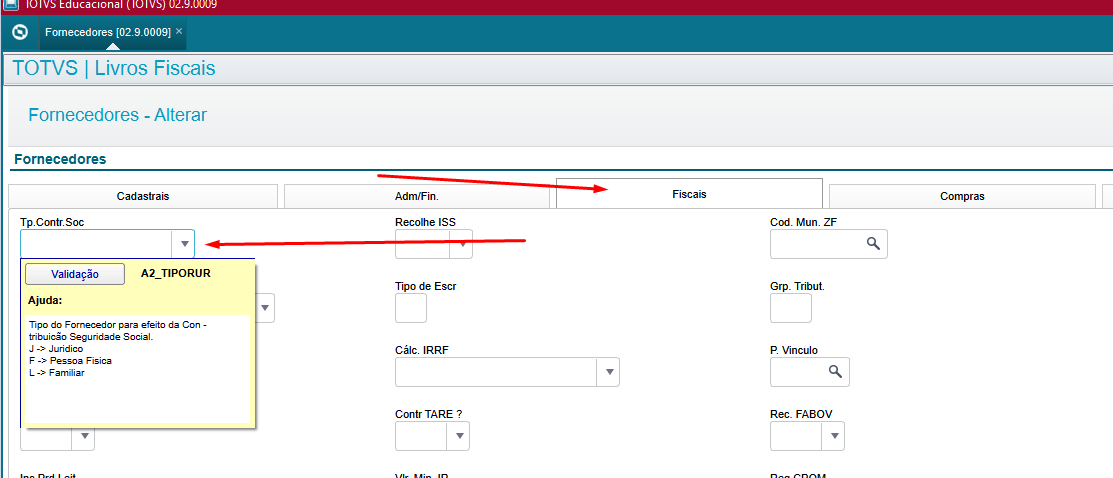Open dropdown arrow right of help popup
Image resolution: width=1113 pixels, height=478 pixels.
click(x=265, y=308)
